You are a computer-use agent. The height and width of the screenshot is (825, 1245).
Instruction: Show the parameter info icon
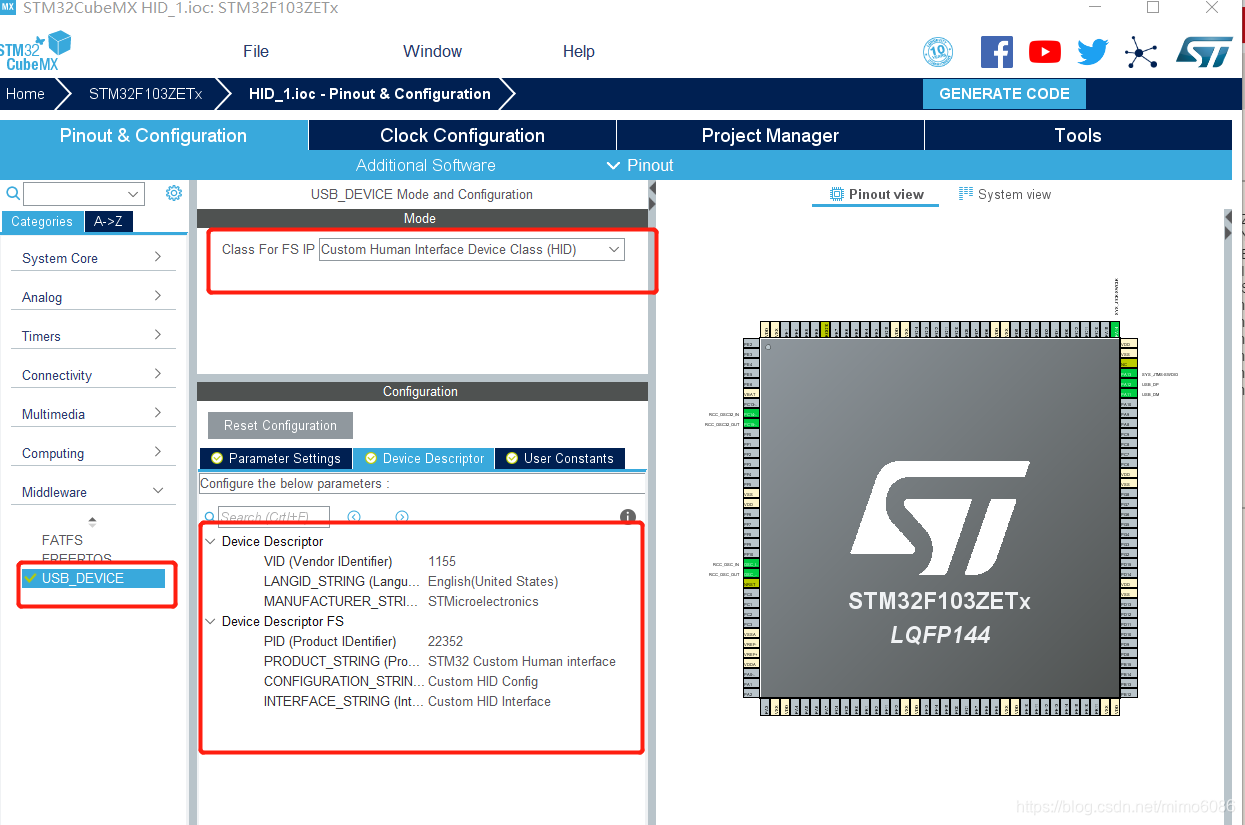point(628,517)
